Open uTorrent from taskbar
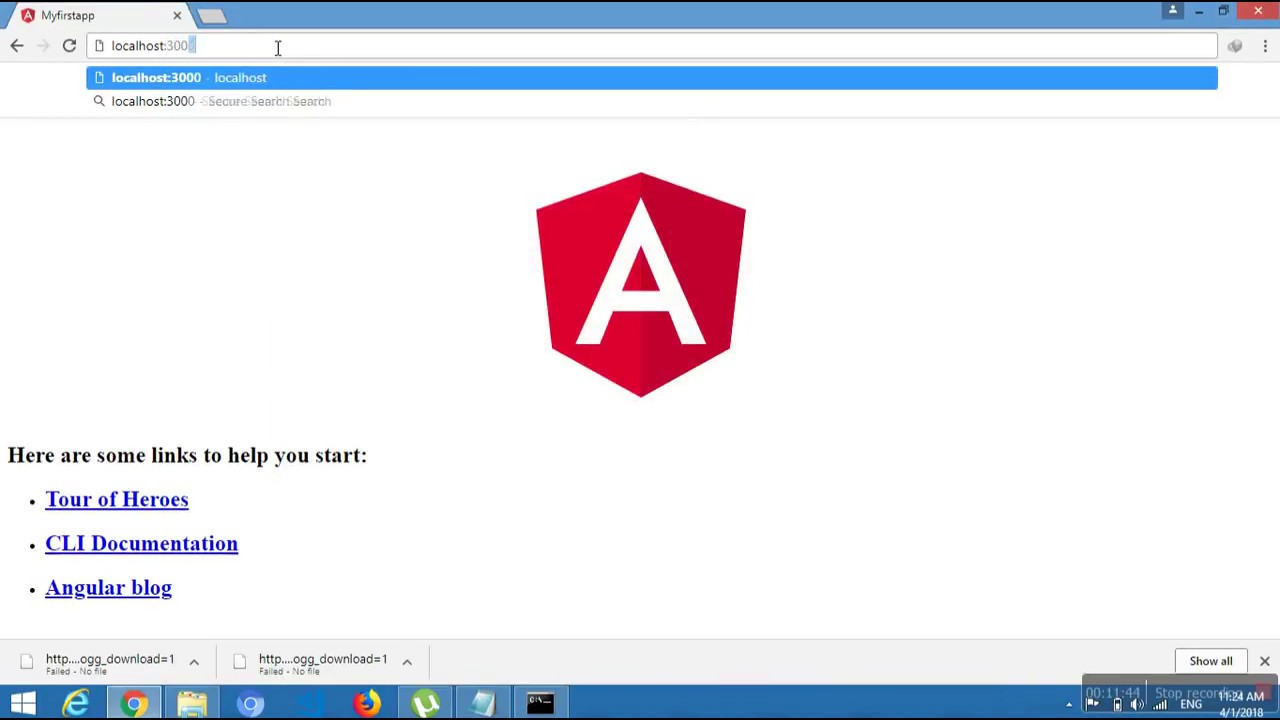This screenshot has height=720, width=1280. click(x=424, y=703)
